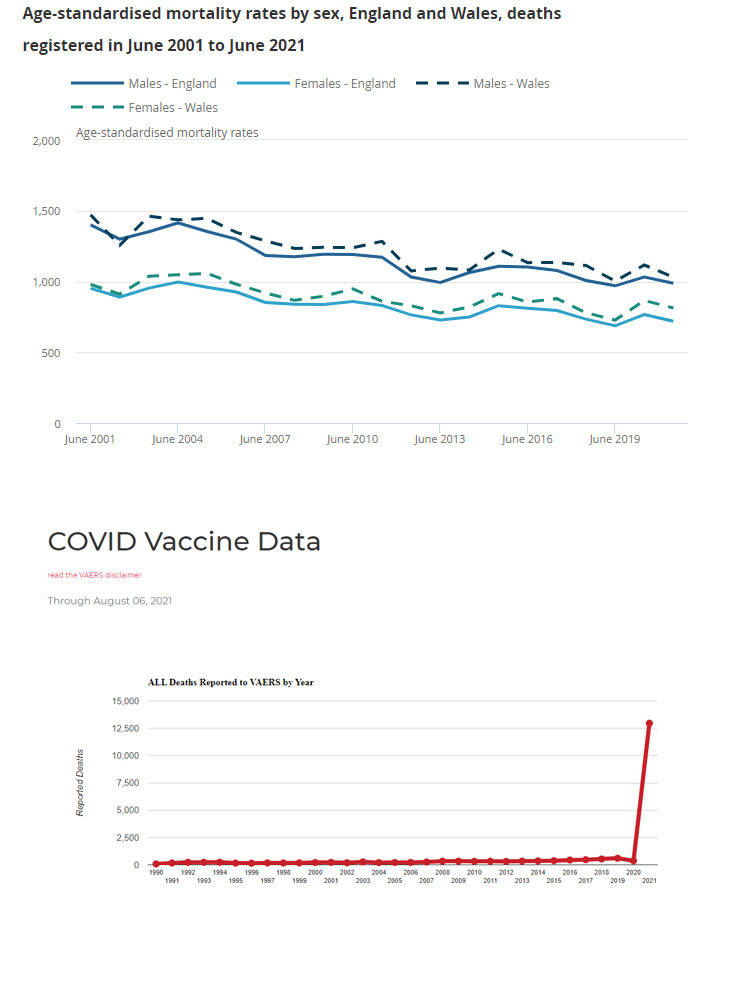Click the 'June 2004' x-axis label
Screen dimensions: 740x1000
pos(177,439)
